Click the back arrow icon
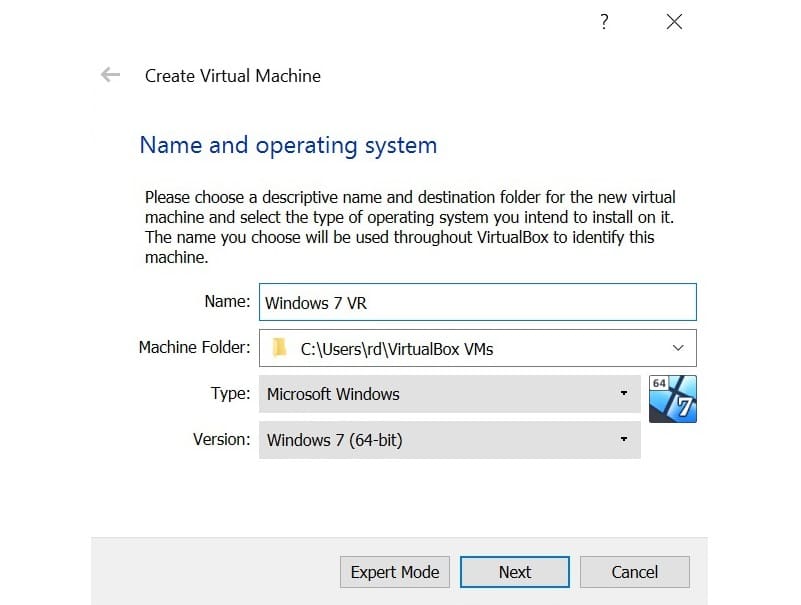This screenshot has width=801, height=605. (110, 75)
